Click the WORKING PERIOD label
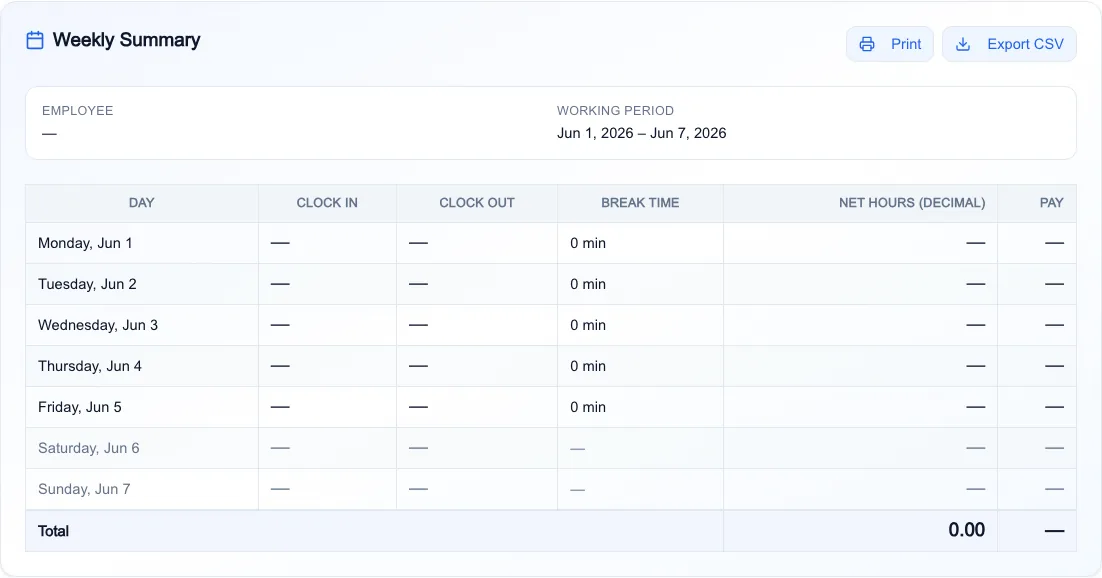 615,110
